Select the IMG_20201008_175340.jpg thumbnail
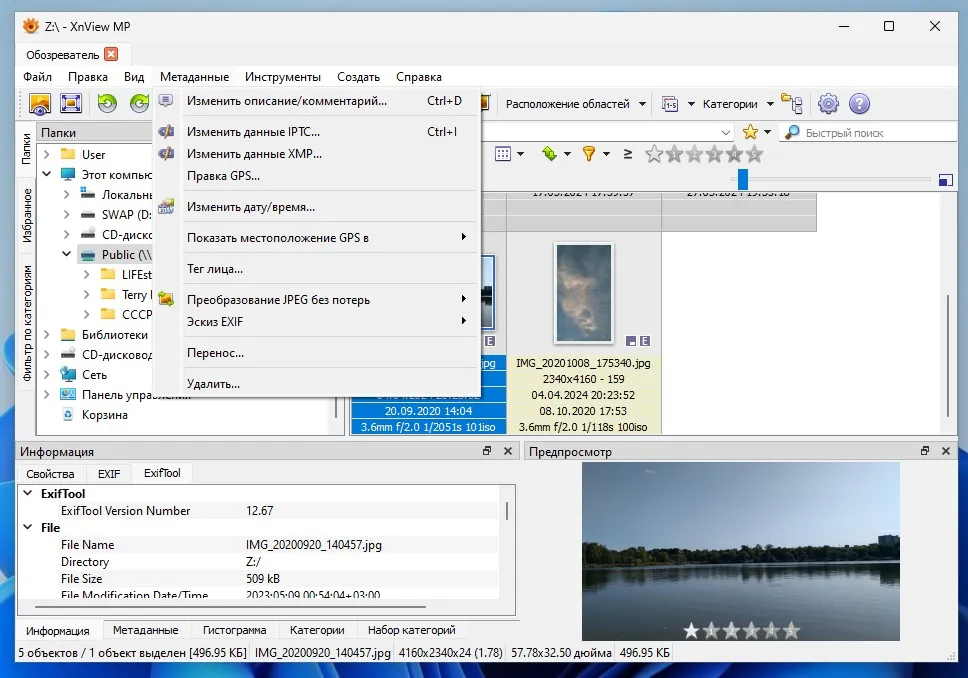 584,293
